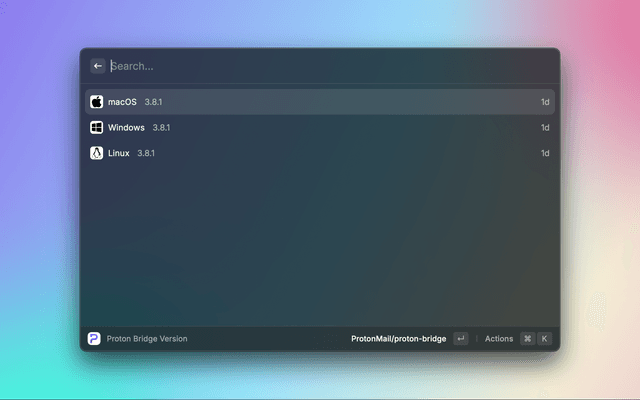Click the 1d timestamp on macOS row
This screenshot has width=640, height=400.
click(545, 102)
